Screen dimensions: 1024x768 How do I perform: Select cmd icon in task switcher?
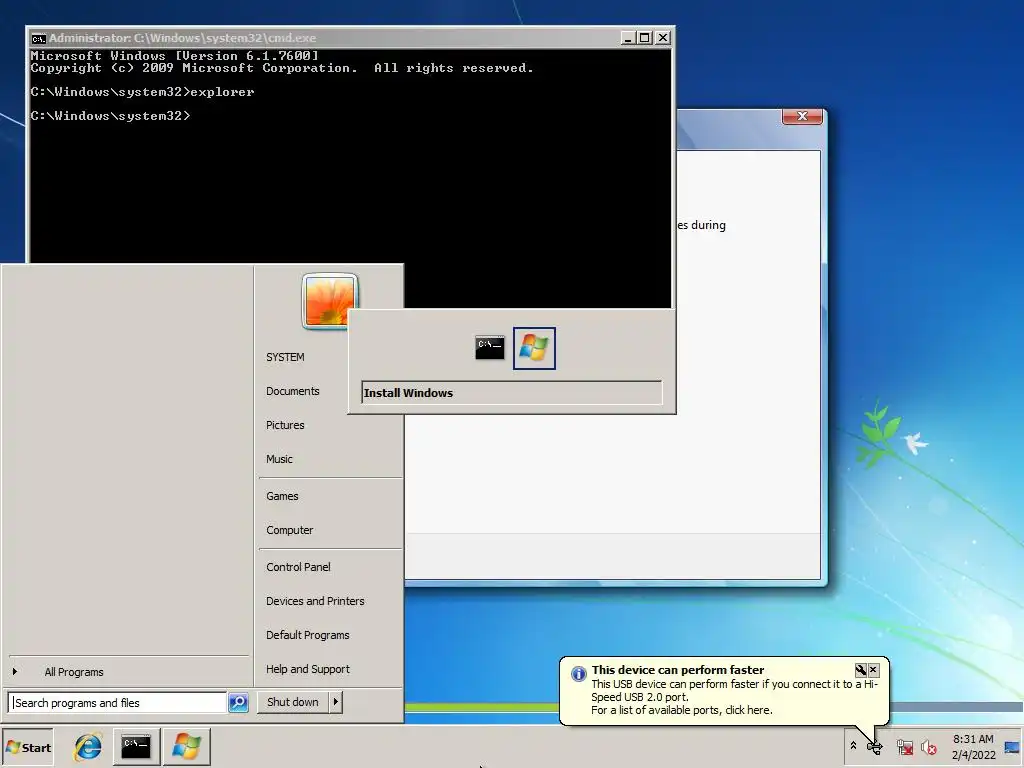[490, 347]
